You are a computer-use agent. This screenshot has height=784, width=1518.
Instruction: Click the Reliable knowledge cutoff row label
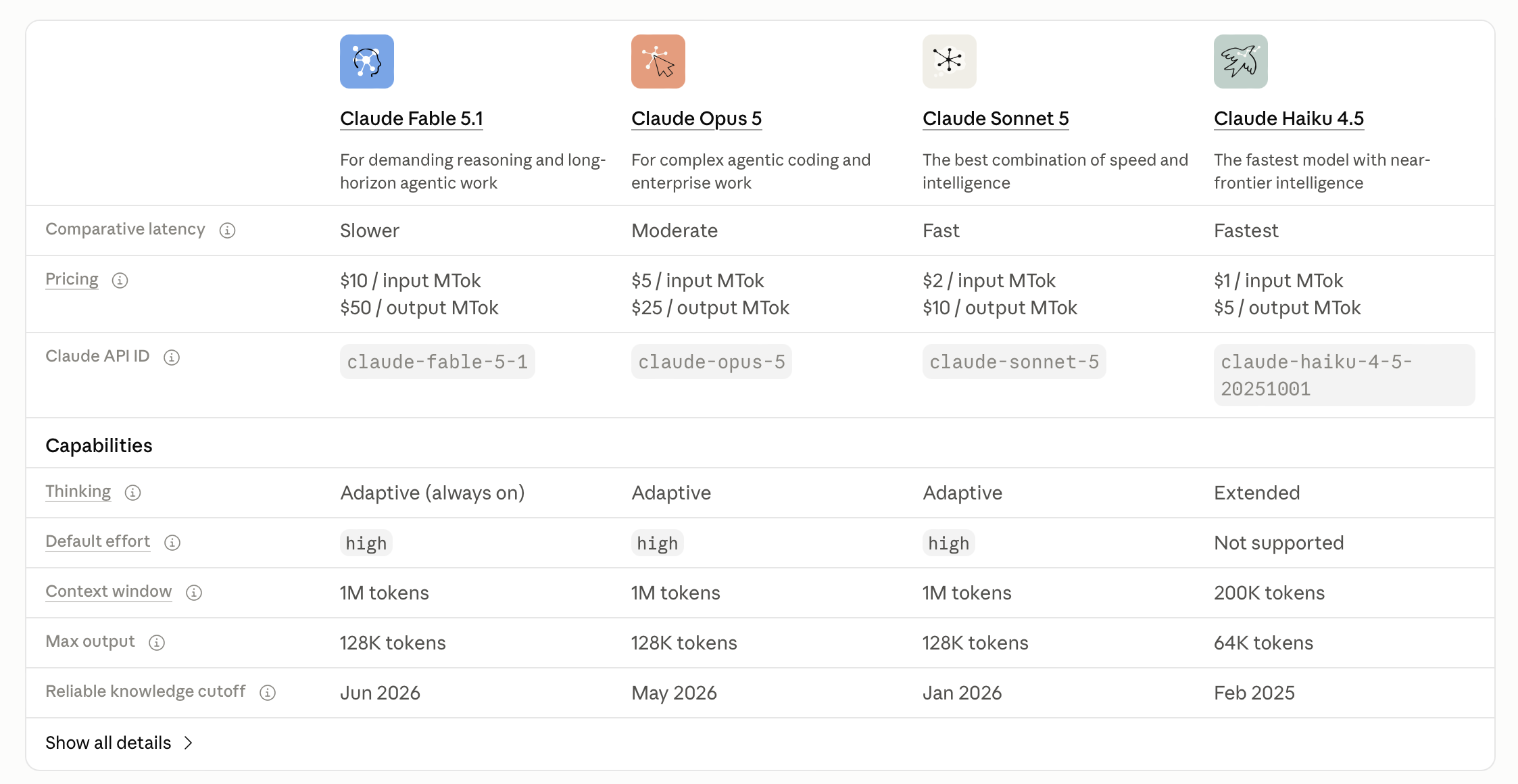click(145, 691)
